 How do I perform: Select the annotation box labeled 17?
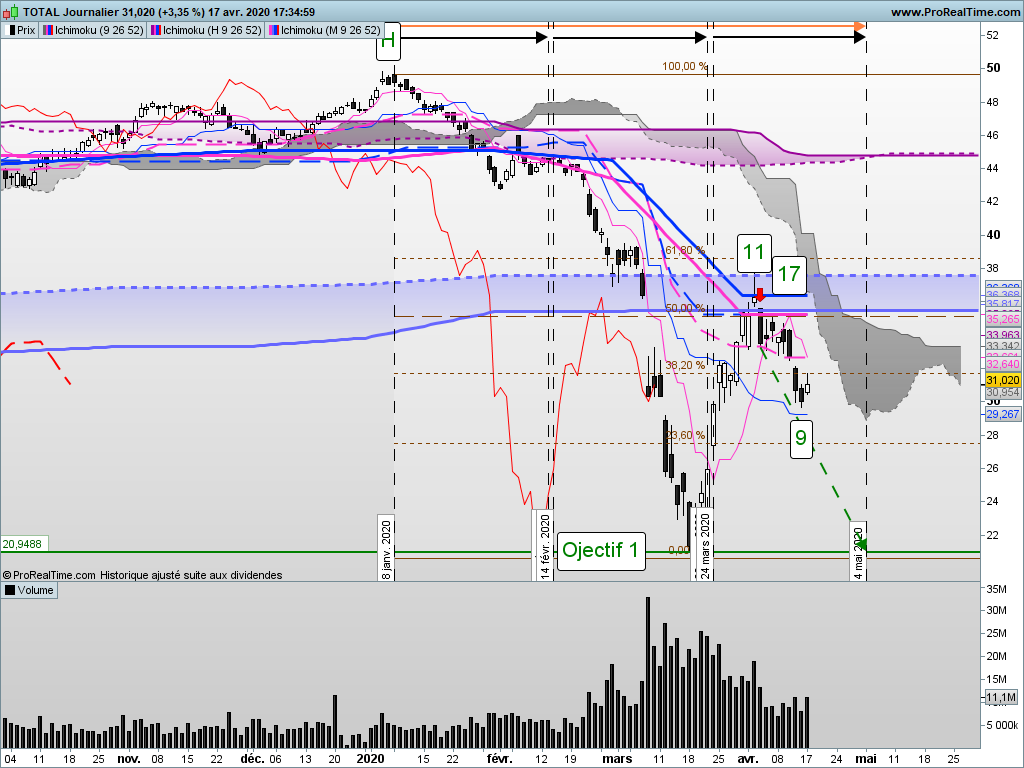790,274
